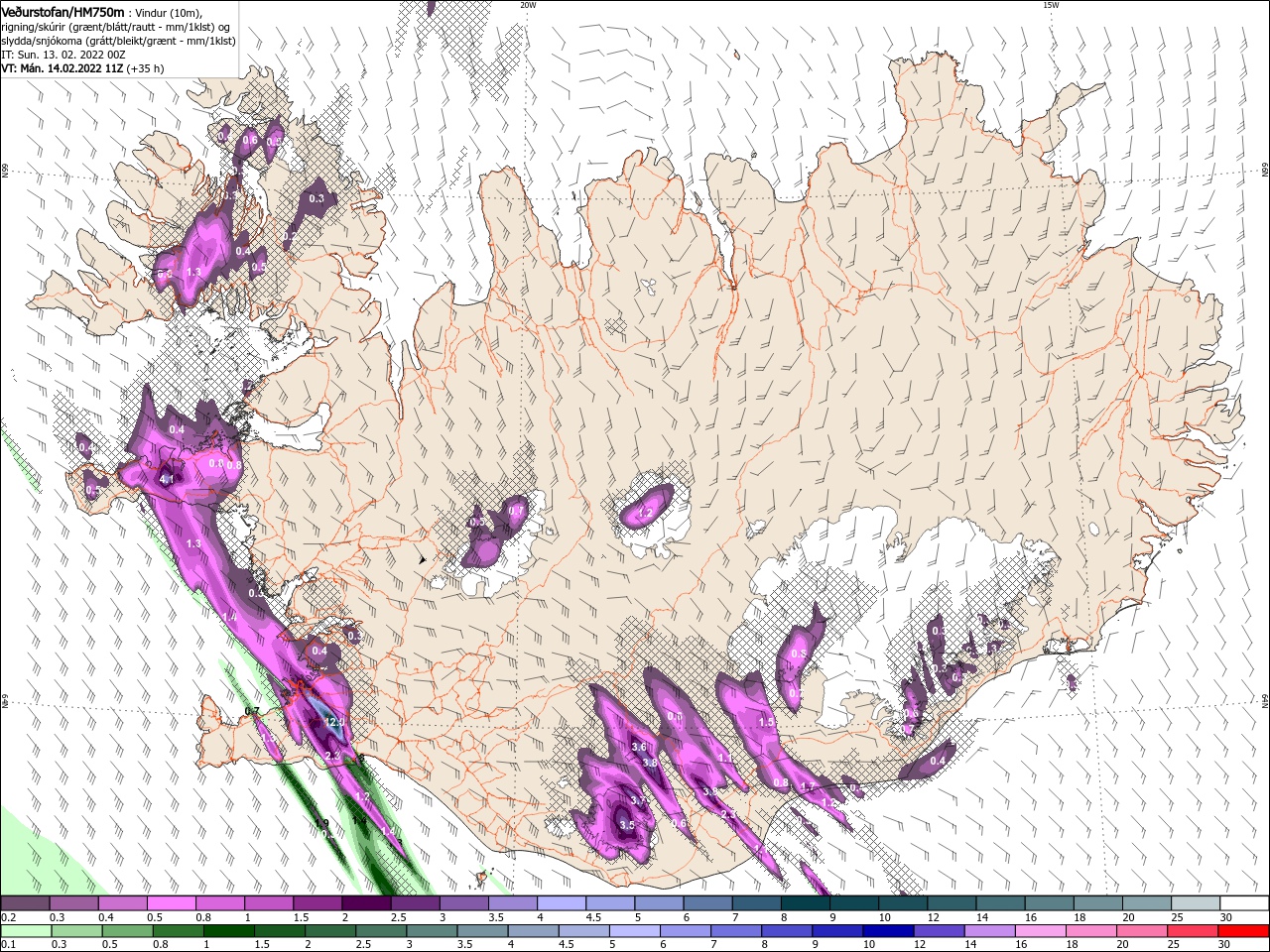Click the VT: Mán. 14.02.2022 11Z line
This screenshot has height=952, width=1270.
(82, 68)
